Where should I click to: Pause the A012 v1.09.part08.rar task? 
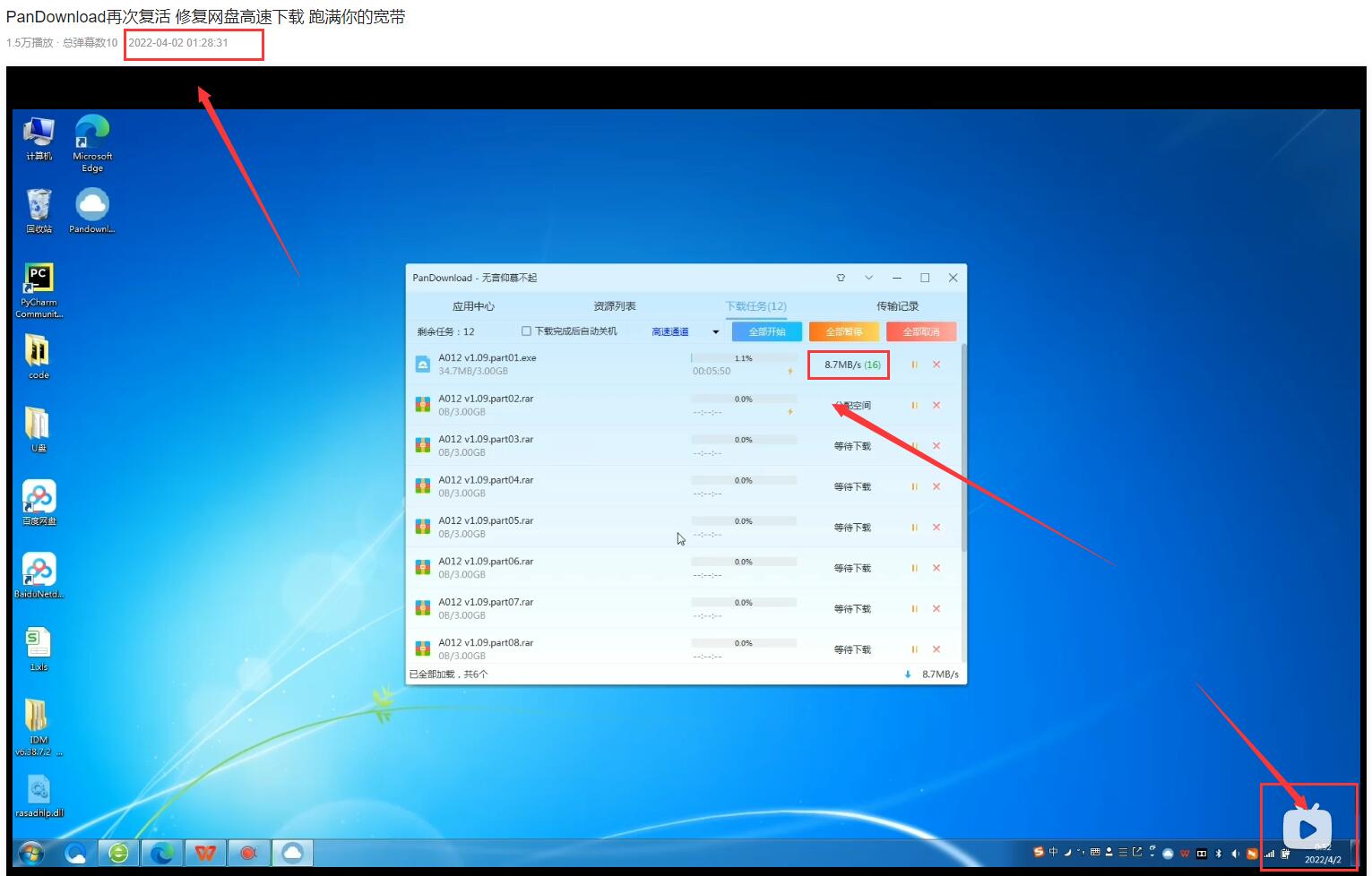pos(914,649)
